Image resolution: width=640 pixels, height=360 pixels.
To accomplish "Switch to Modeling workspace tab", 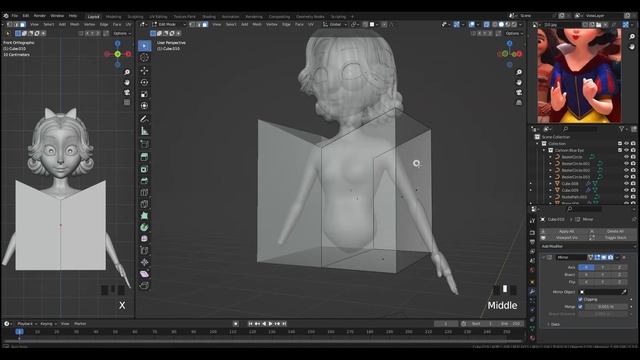I will (x=113, y=17).
